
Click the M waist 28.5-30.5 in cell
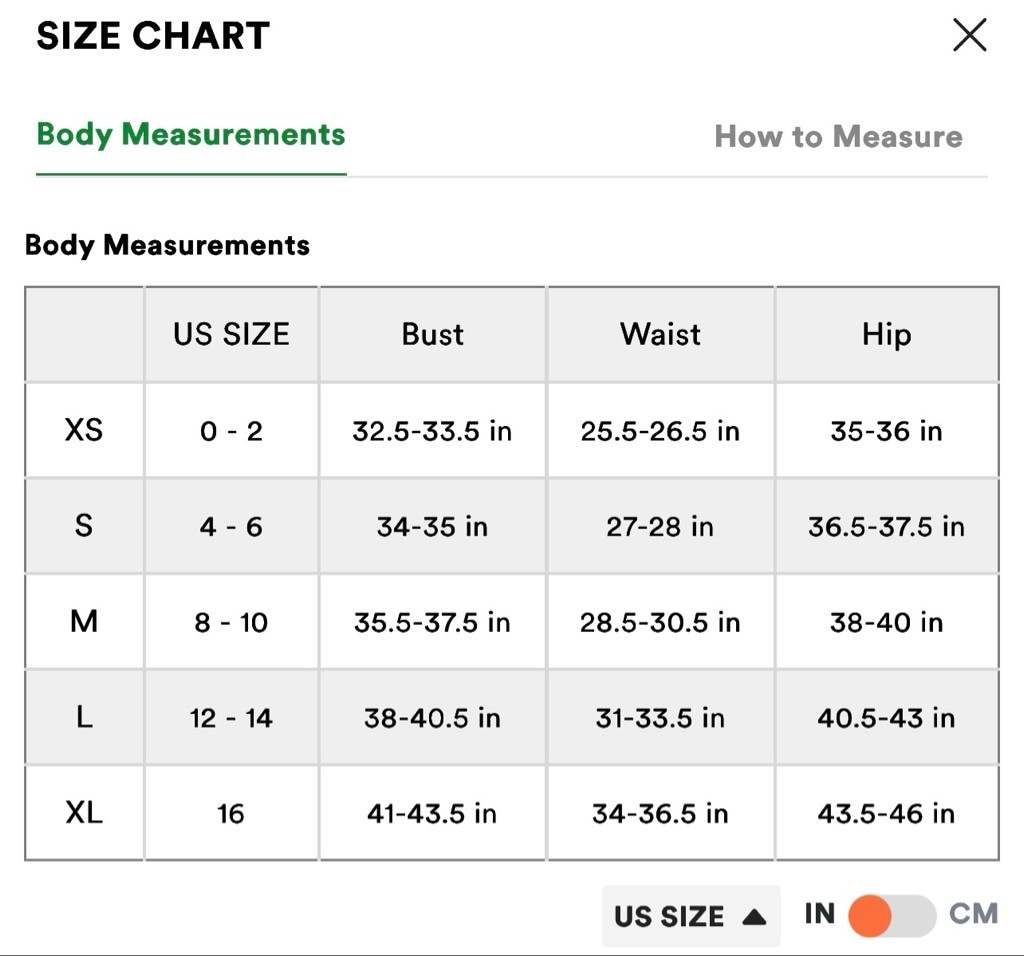click(x=660, y=622)
